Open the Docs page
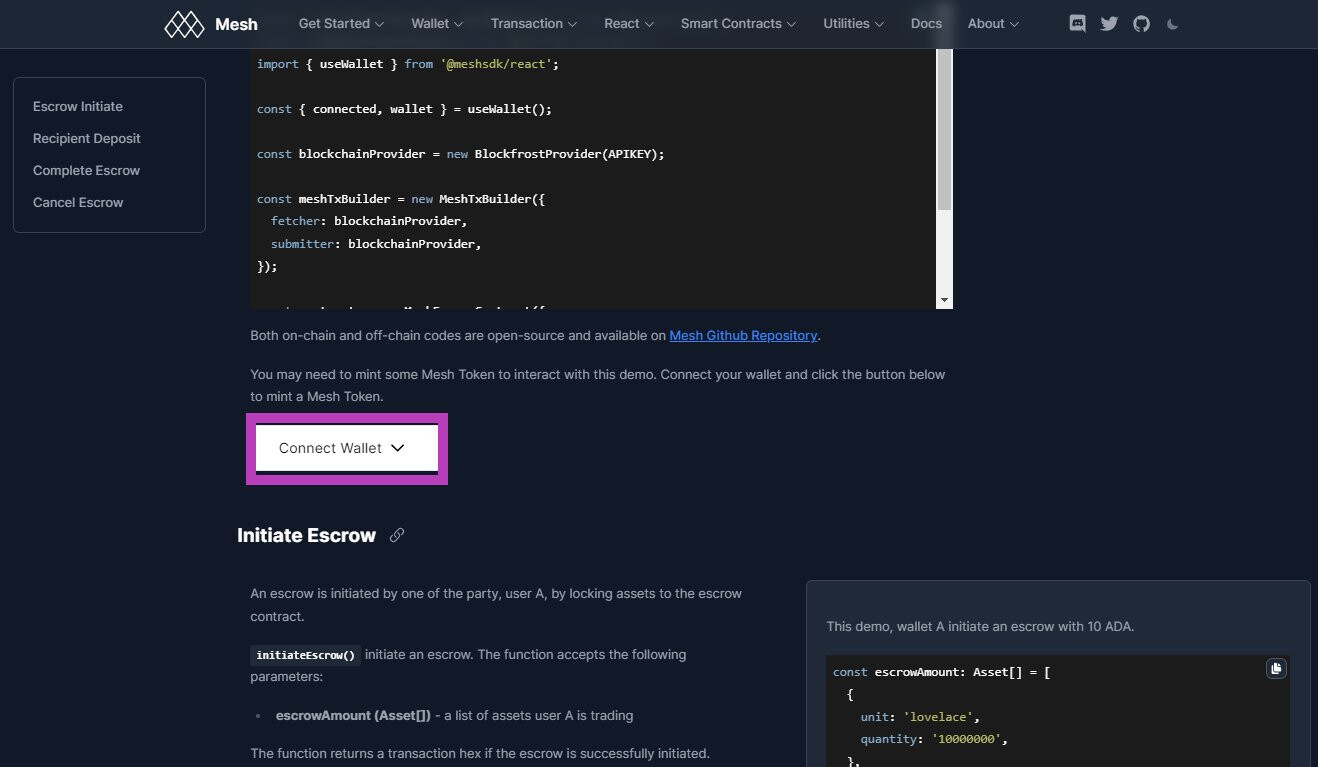 (x=926, y=24)
